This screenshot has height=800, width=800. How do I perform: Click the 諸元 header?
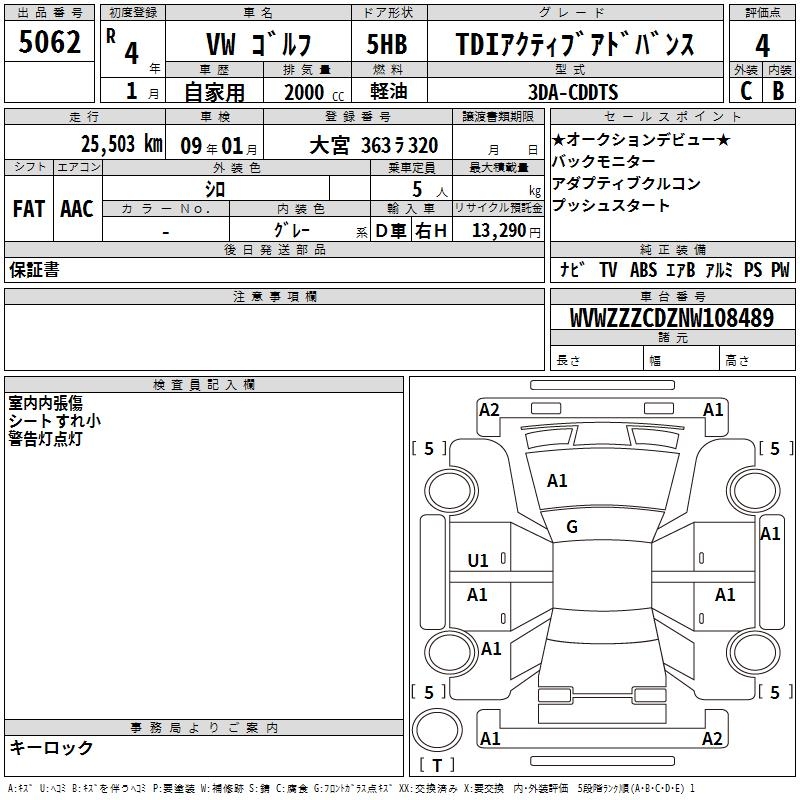pos(673,337)
